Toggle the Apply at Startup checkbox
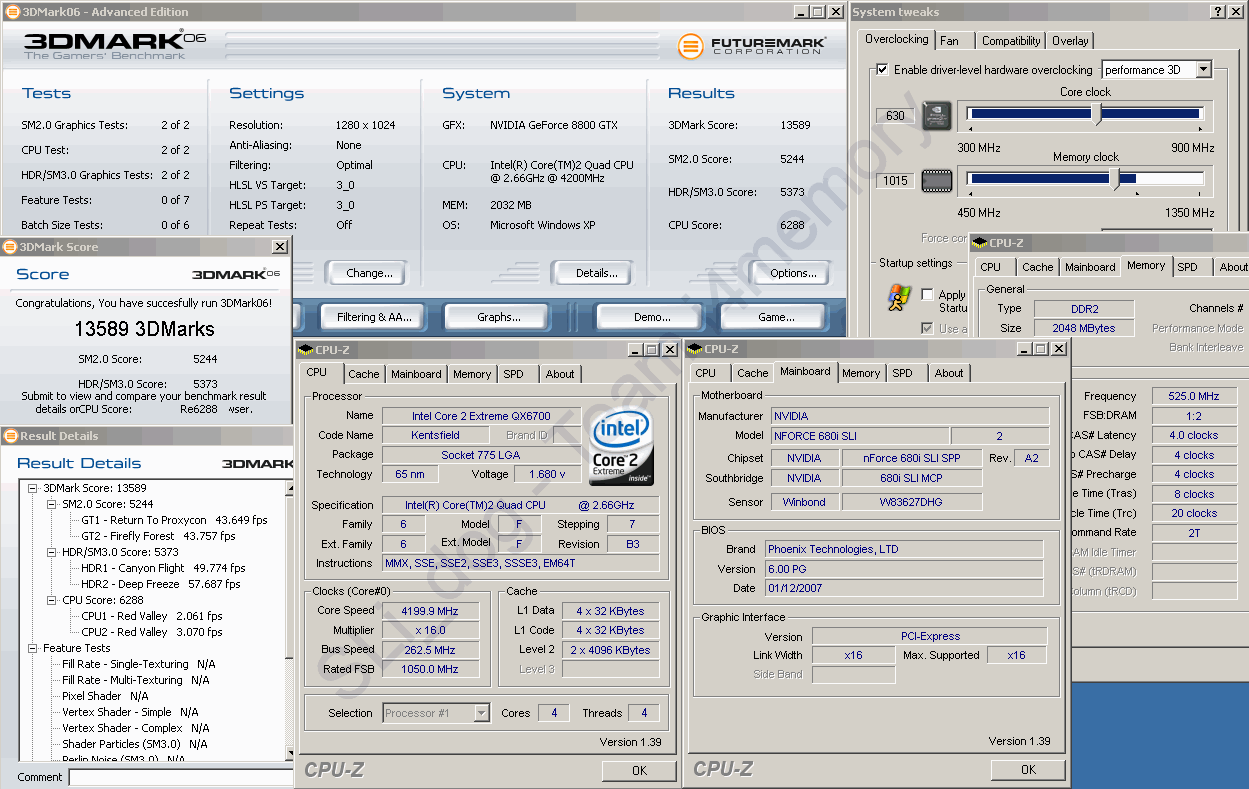This screenshot has height=789, width=1249. pos(927,295)
